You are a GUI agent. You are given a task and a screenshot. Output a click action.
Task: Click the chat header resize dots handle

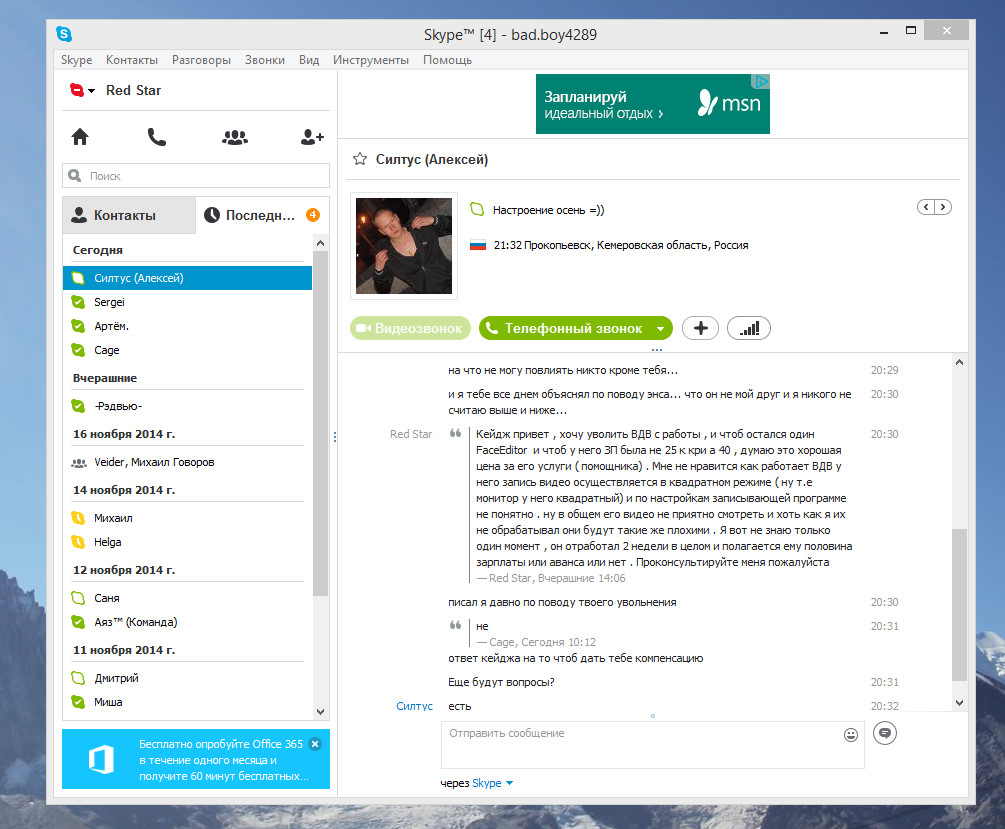click(x=656, y=350)
